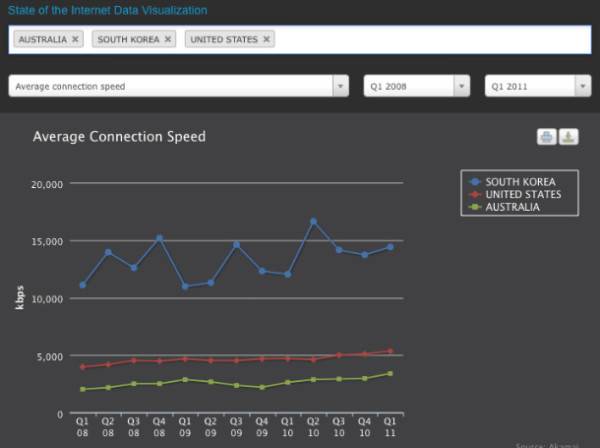This screenshot has height=448, width=600.
Task: Remove the SOUTH KOREA country tag
Action: pyautogui.click(x=168, y=39)
